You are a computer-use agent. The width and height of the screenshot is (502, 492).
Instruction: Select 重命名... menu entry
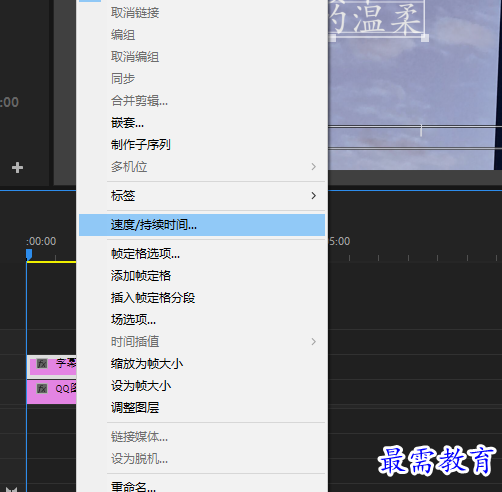tap(202, 486)
